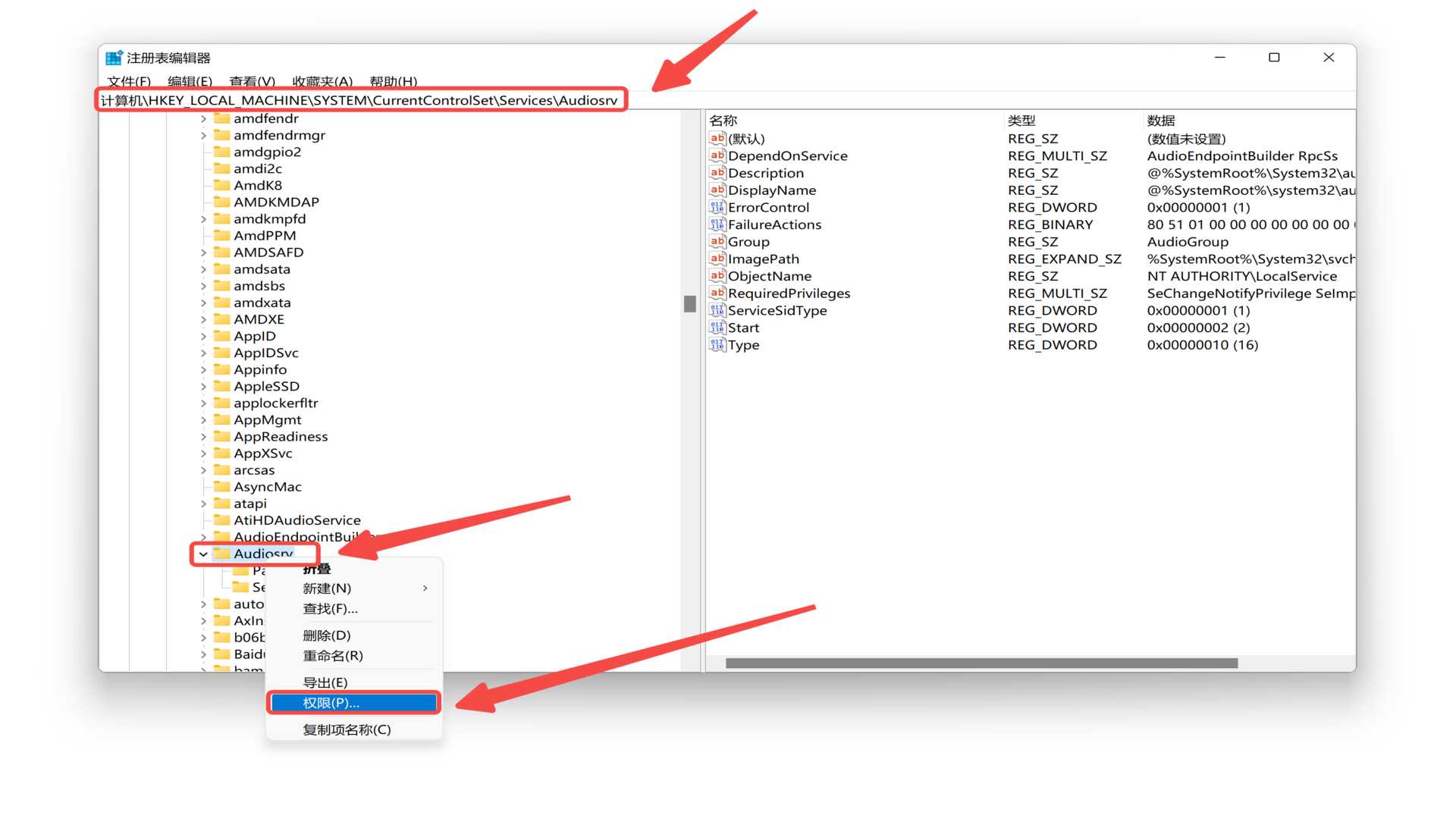Expand the AppID key

[203, 337]
